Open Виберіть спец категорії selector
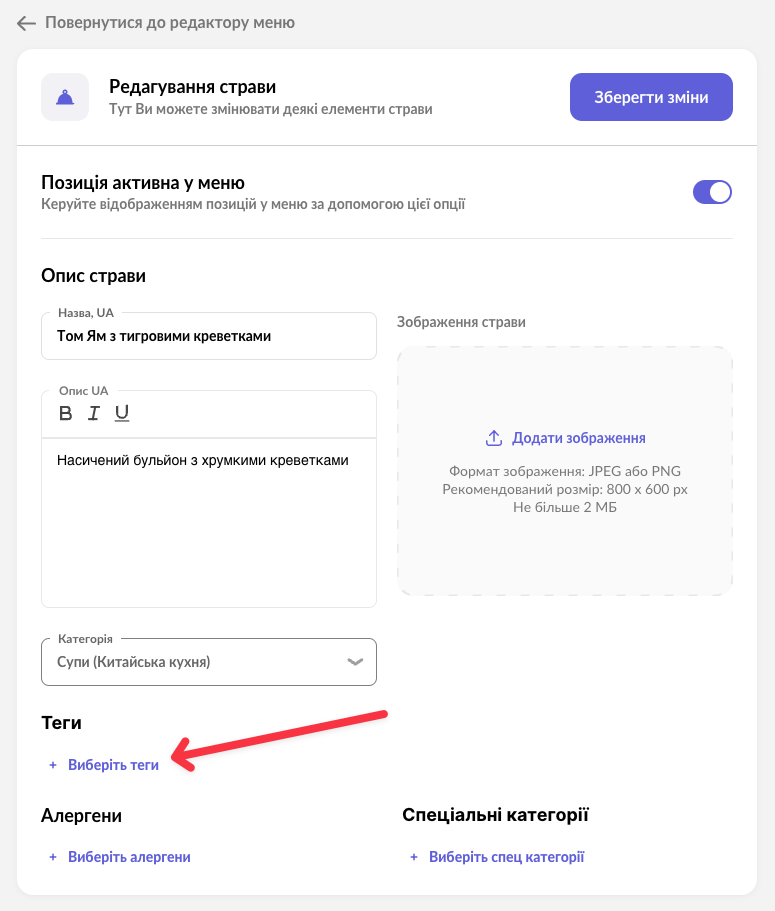The image size is (775, 911). 506,857
